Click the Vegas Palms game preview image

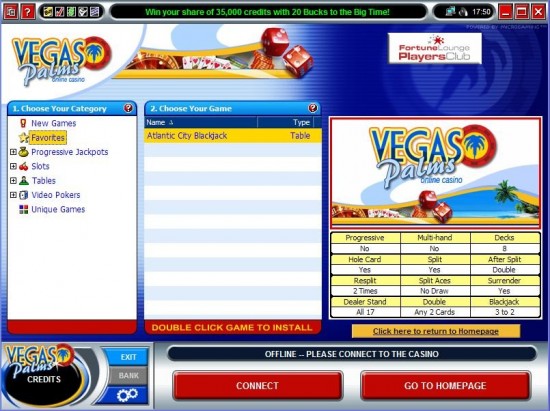point(435,173)
